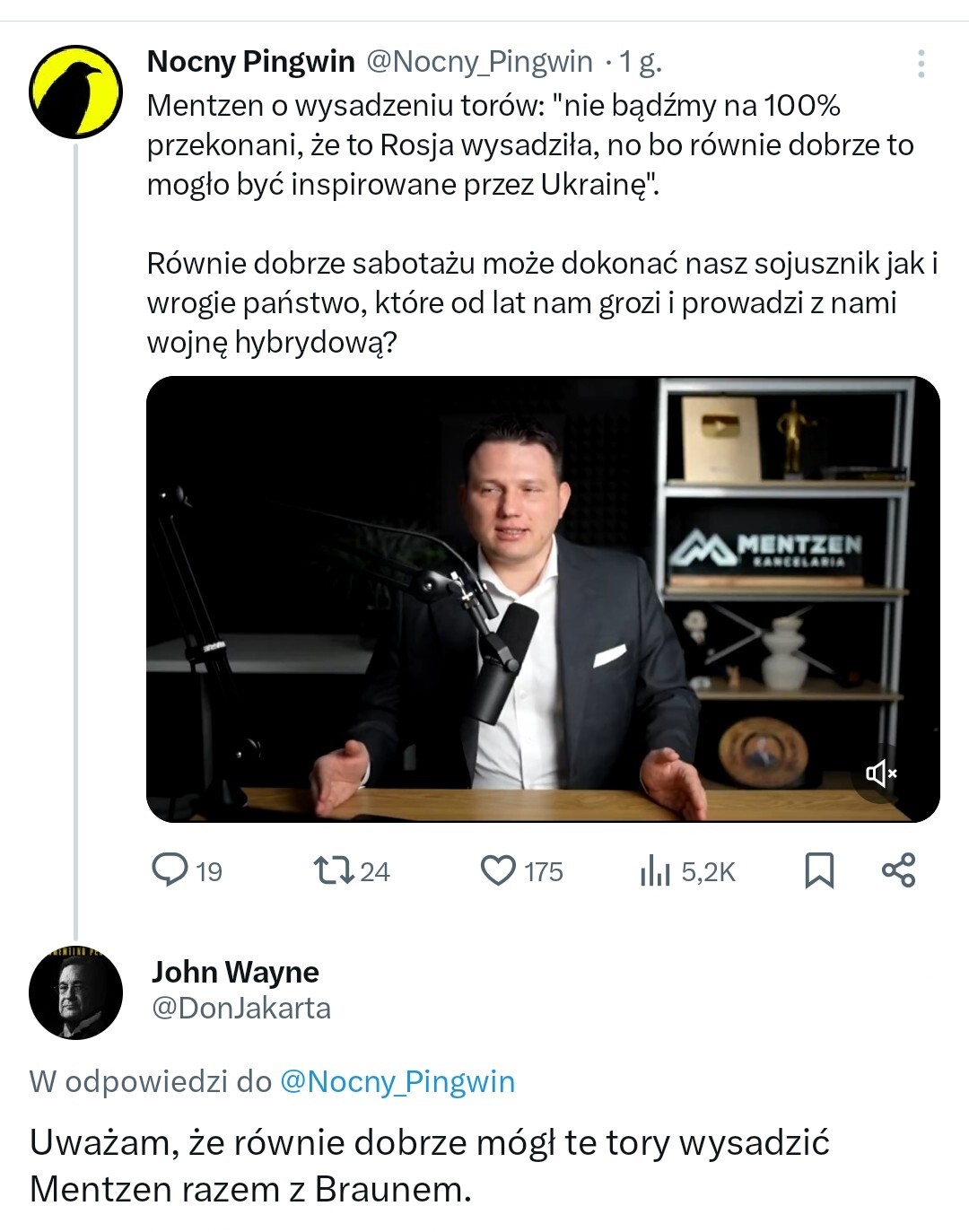The height and width of the screenshot is (1232, 969).
Task: Bookmark the Nocny Pingwin tweet
Action: click(x=818, y=869)
